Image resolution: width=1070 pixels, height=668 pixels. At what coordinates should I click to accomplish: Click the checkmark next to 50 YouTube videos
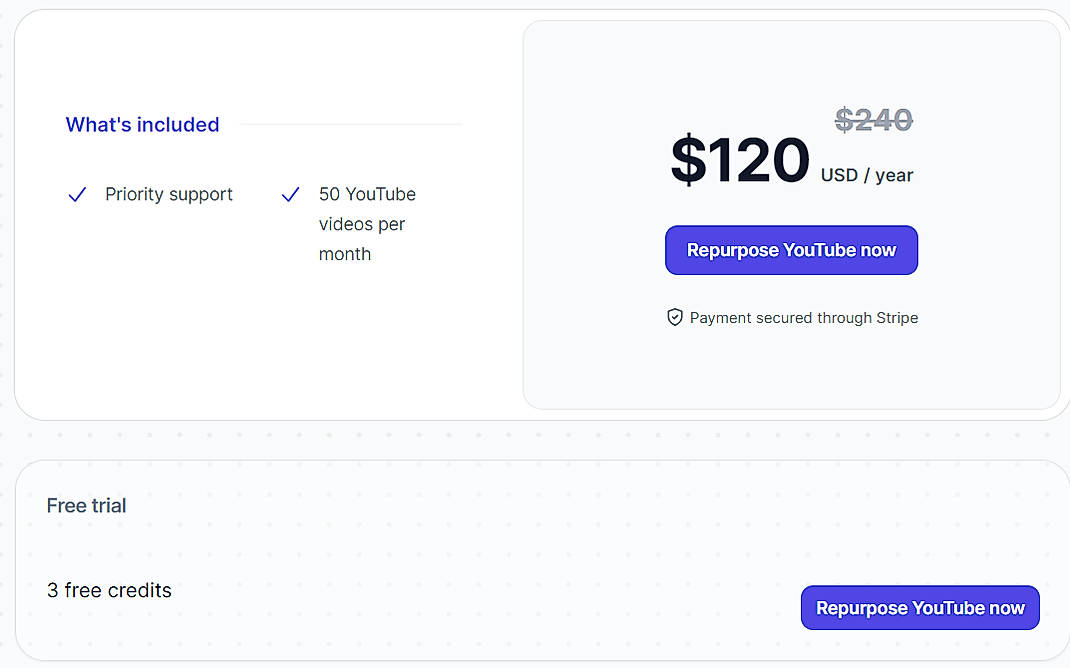point(290,194)
